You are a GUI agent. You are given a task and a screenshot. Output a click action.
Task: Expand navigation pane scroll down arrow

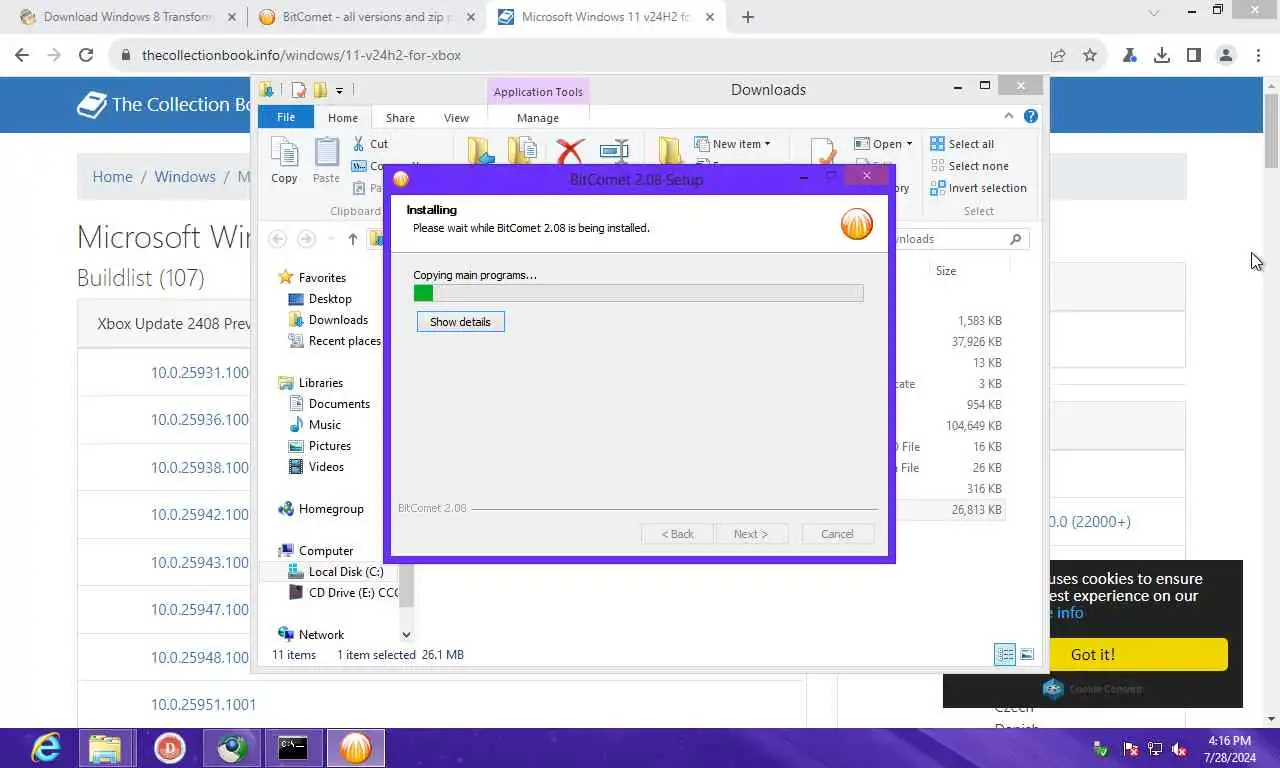coord(406,634)
